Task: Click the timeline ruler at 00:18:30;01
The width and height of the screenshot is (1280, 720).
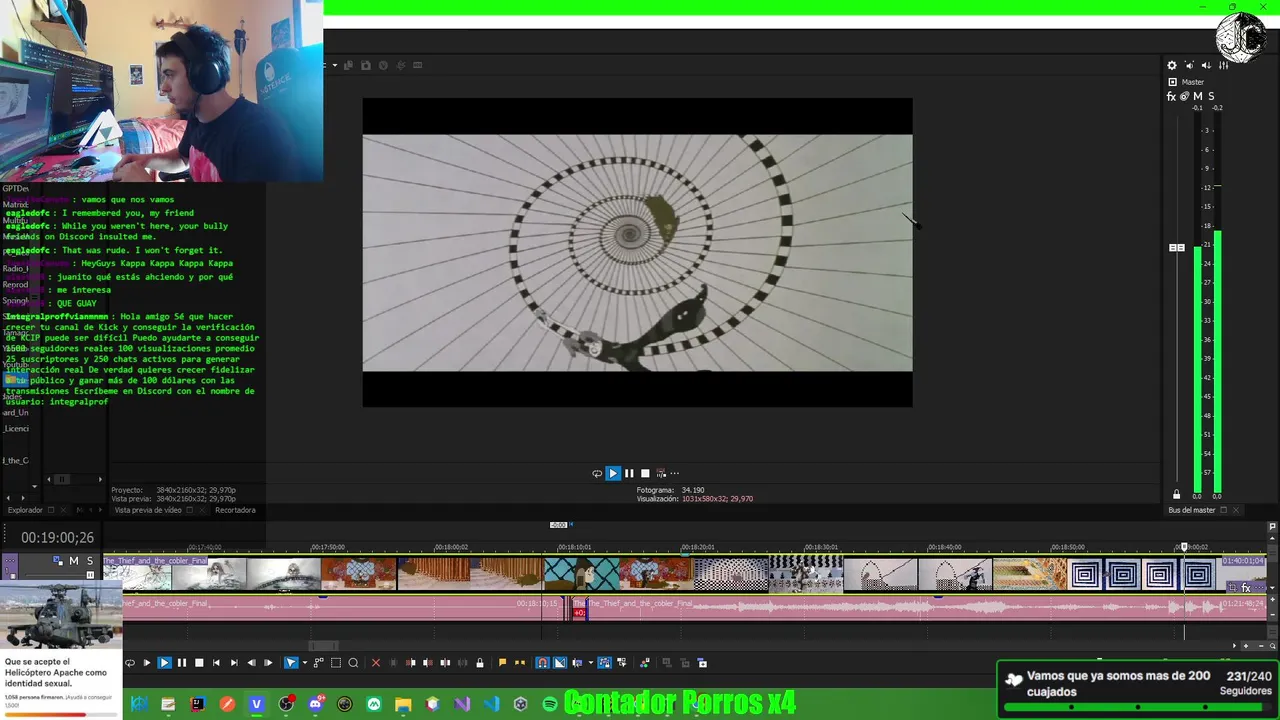Action: [821, 547]
